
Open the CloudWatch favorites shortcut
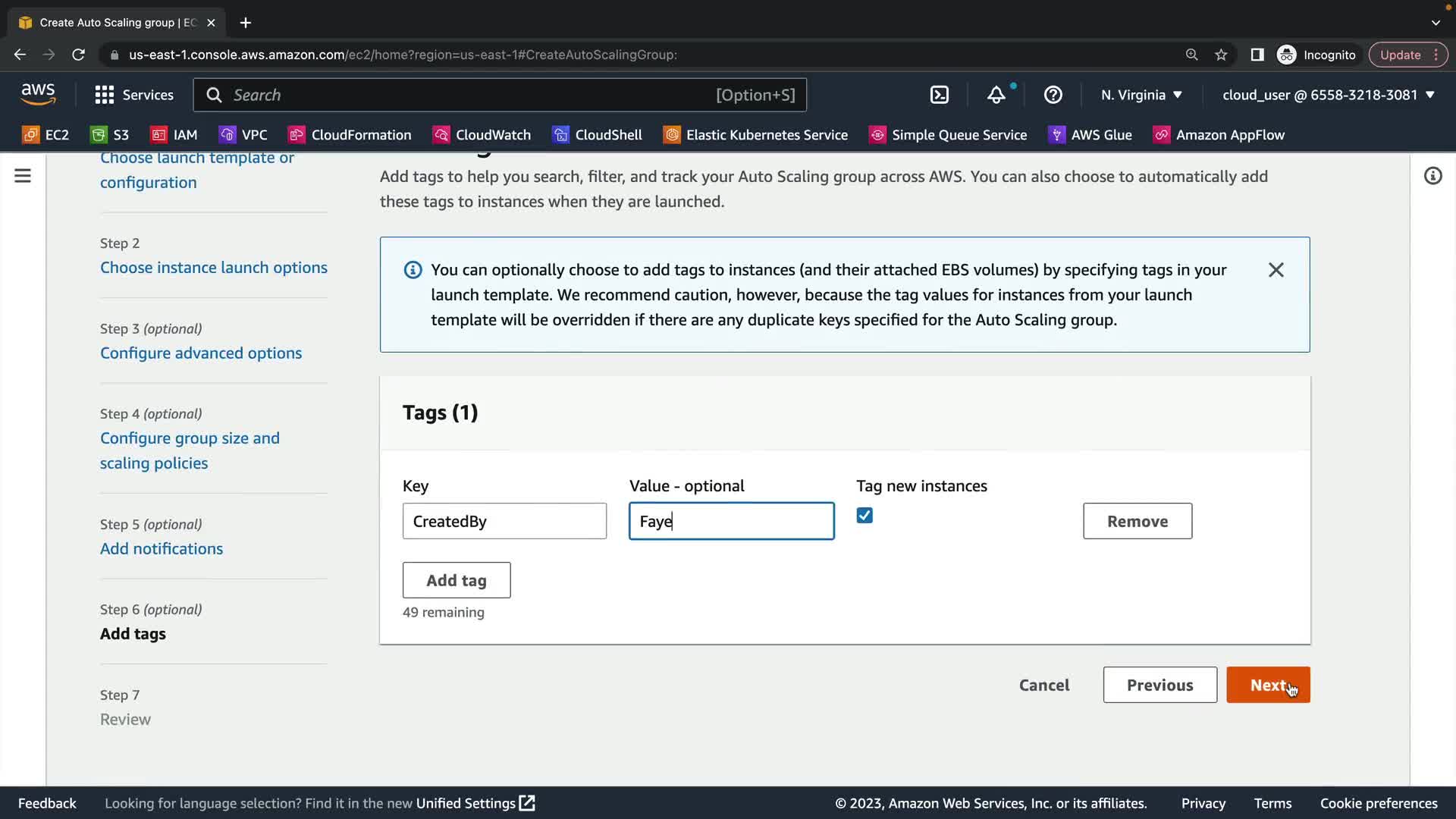[482, 135]
